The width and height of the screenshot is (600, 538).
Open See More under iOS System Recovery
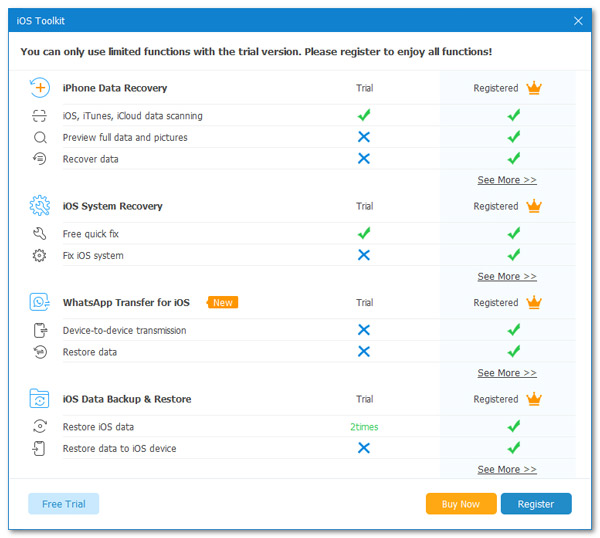click(506, 276)
